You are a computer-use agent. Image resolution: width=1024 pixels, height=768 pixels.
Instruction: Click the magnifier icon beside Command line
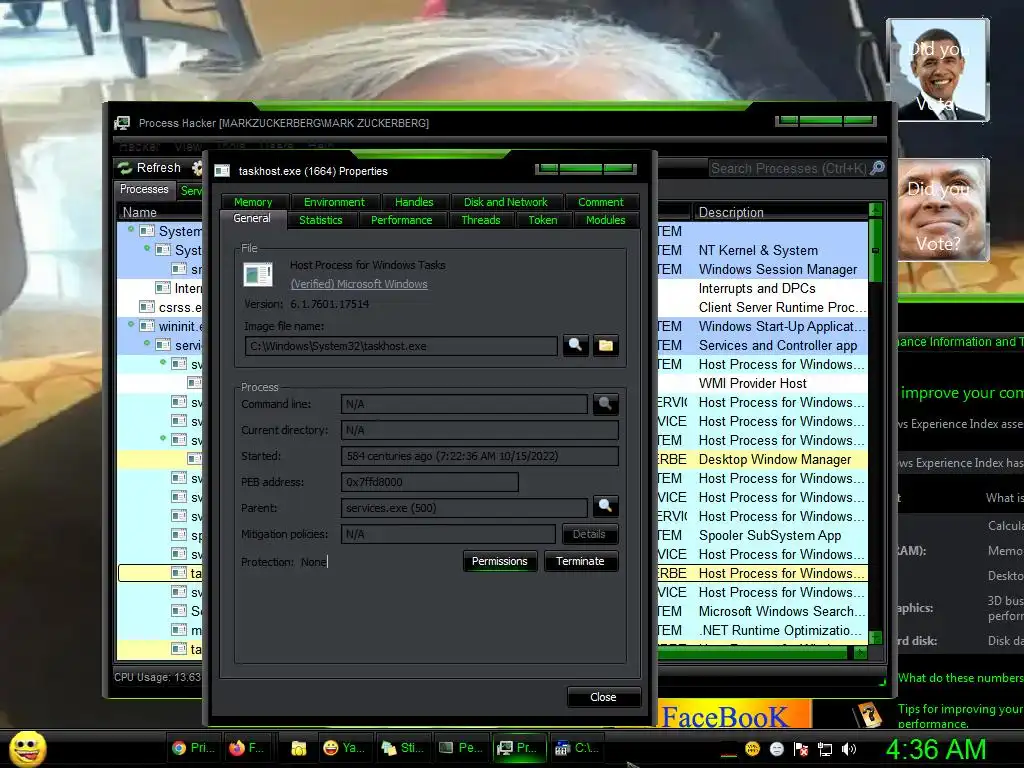pos(605,404)
